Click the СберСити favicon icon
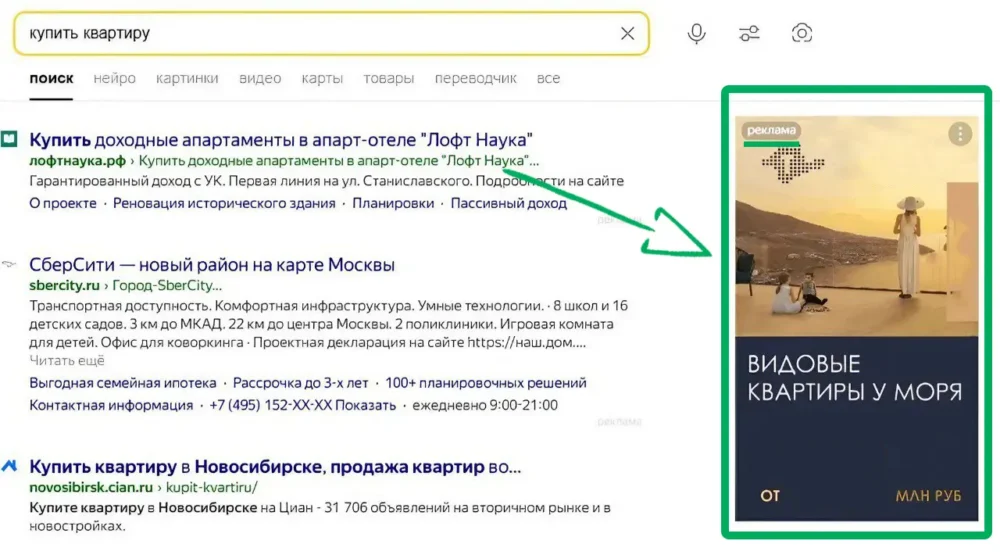1000x555 pixels. tap(8, 264)
